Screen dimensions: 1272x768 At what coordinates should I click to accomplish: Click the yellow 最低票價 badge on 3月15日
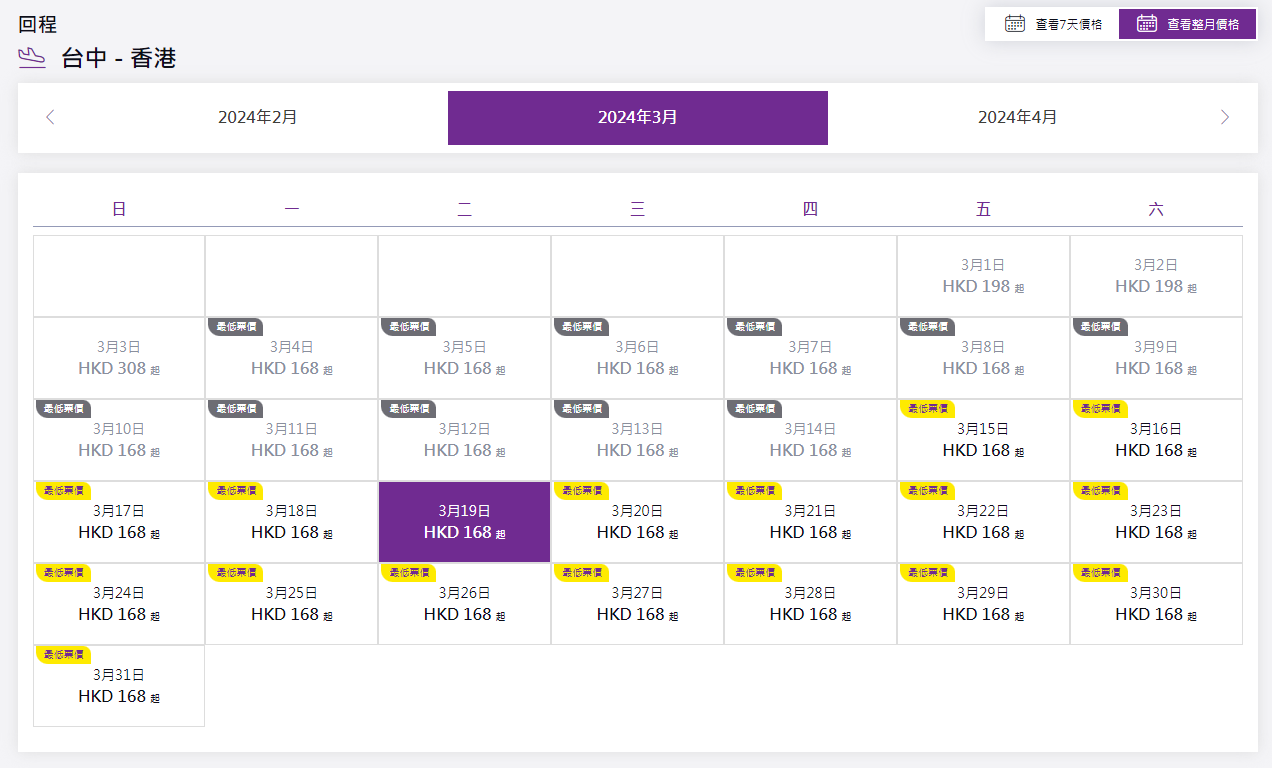[x=927, y=408]
